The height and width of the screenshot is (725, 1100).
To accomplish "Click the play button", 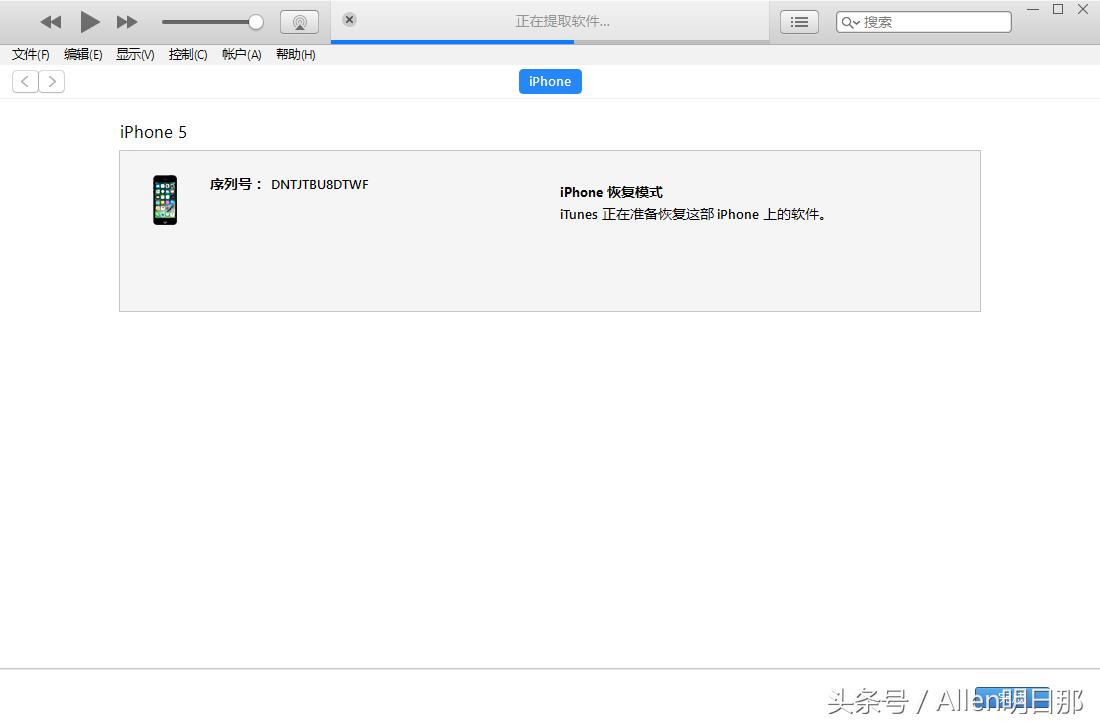I will (x=88, y=21).
